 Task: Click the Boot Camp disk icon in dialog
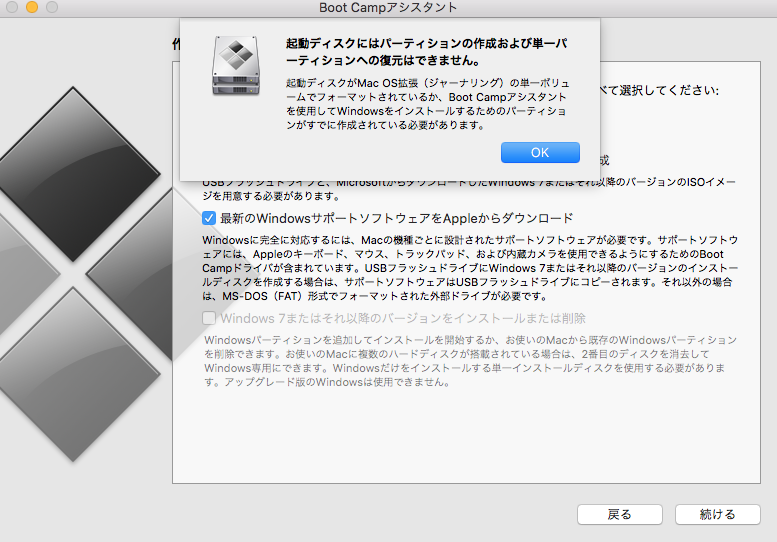[236, 65]
